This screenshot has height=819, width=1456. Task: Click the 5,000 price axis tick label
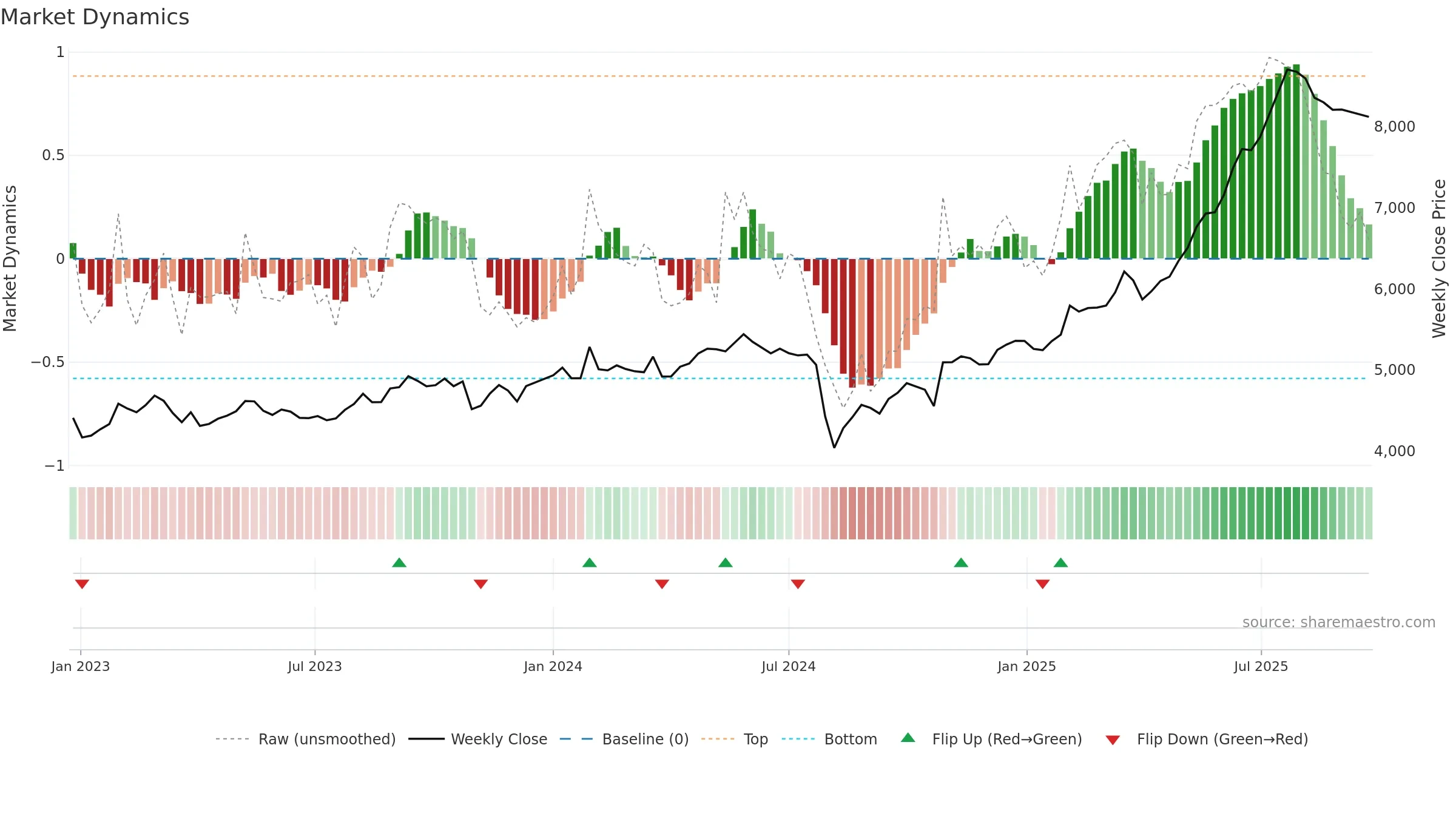[1395, 370]
